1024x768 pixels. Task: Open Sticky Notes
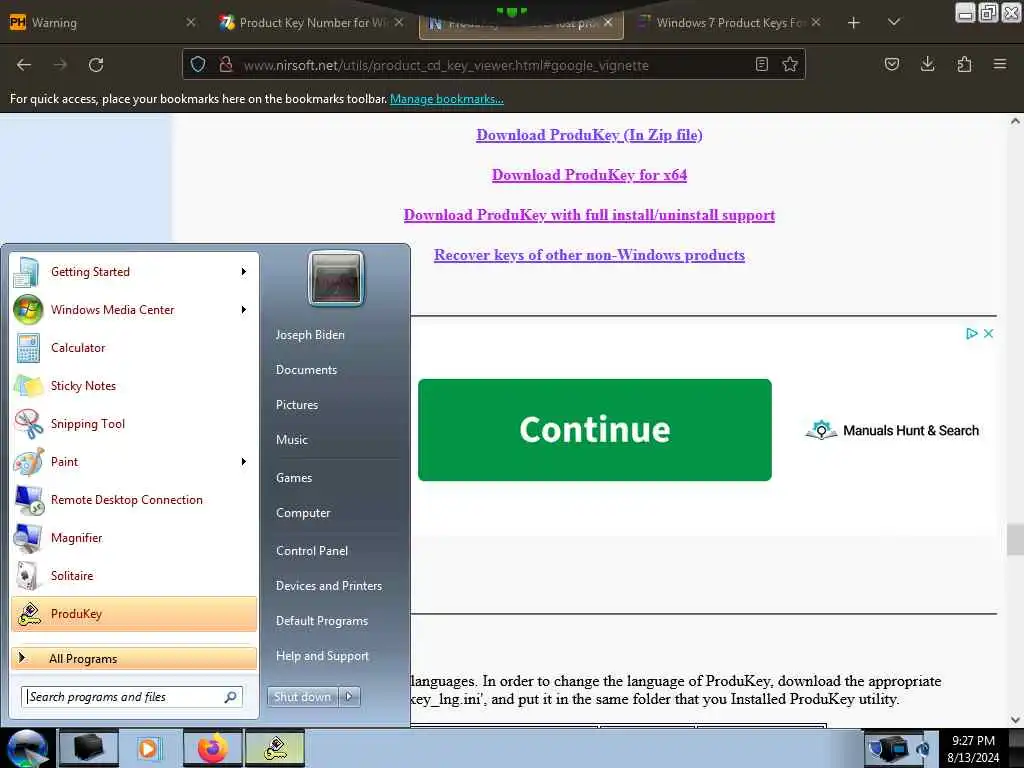pos(134,385)
